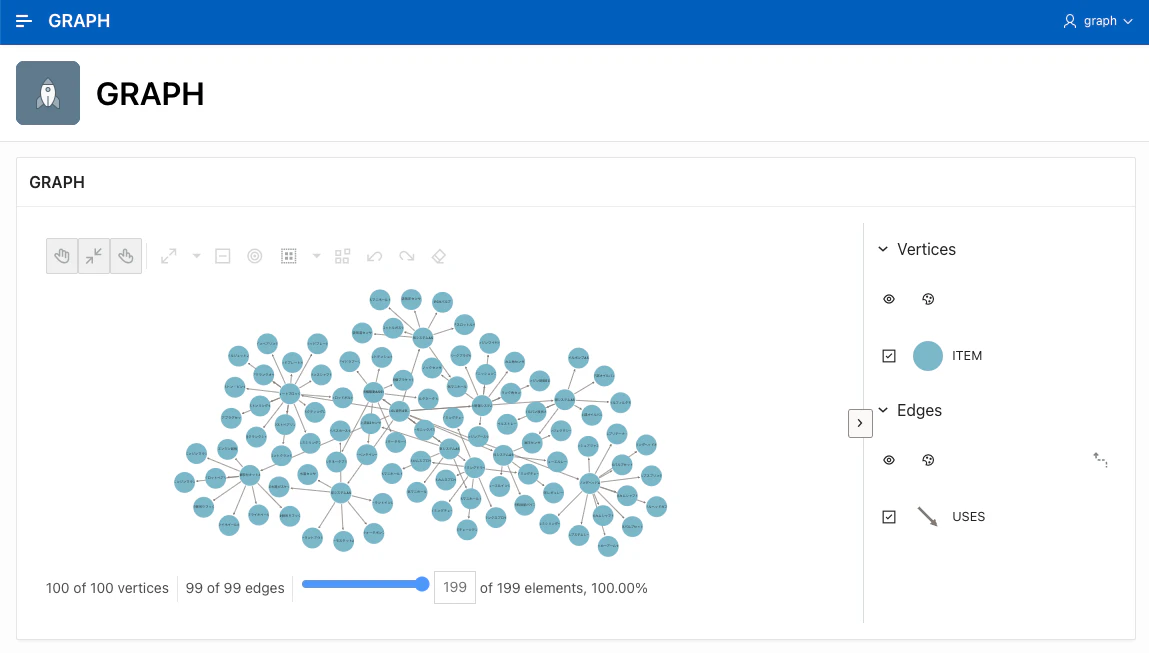This screenshot has width=1149, height=653.
Task: Open the Edges style palette icon
Action: pos(928,460)
